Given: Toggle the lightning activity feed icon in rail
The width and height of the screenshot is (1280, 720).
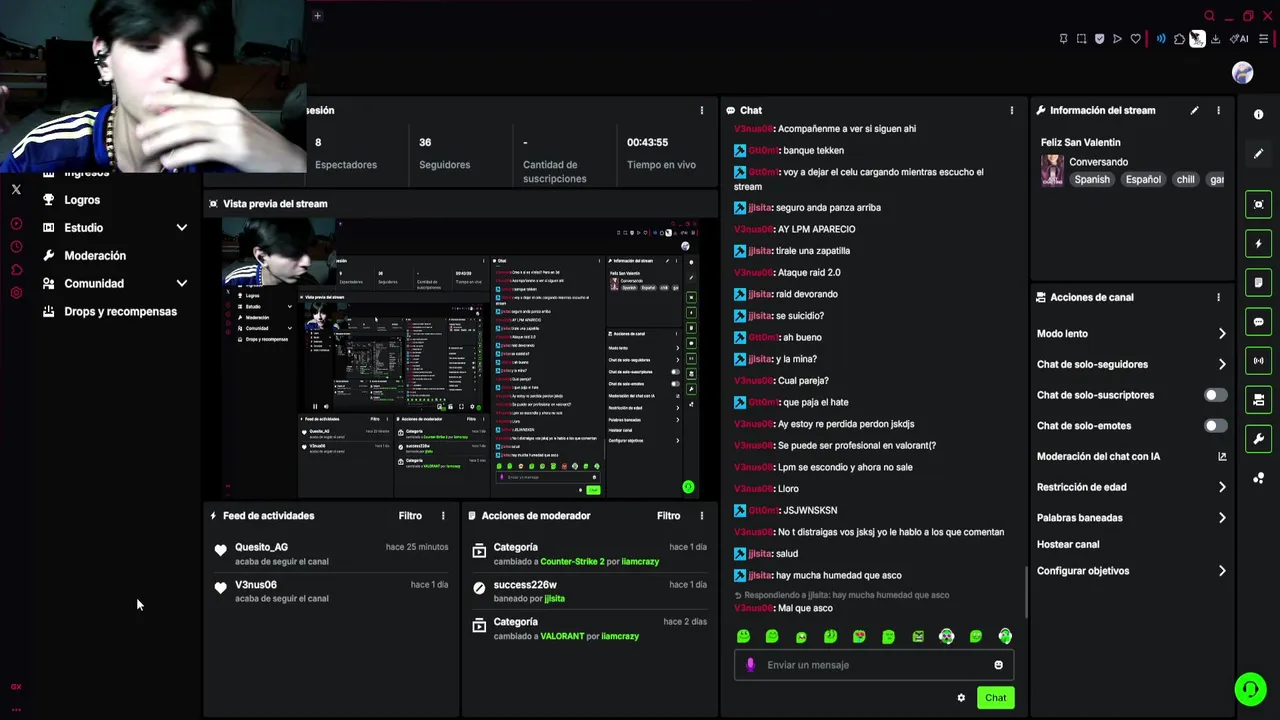Looking at the screenshot, I should coord(1258,243).
